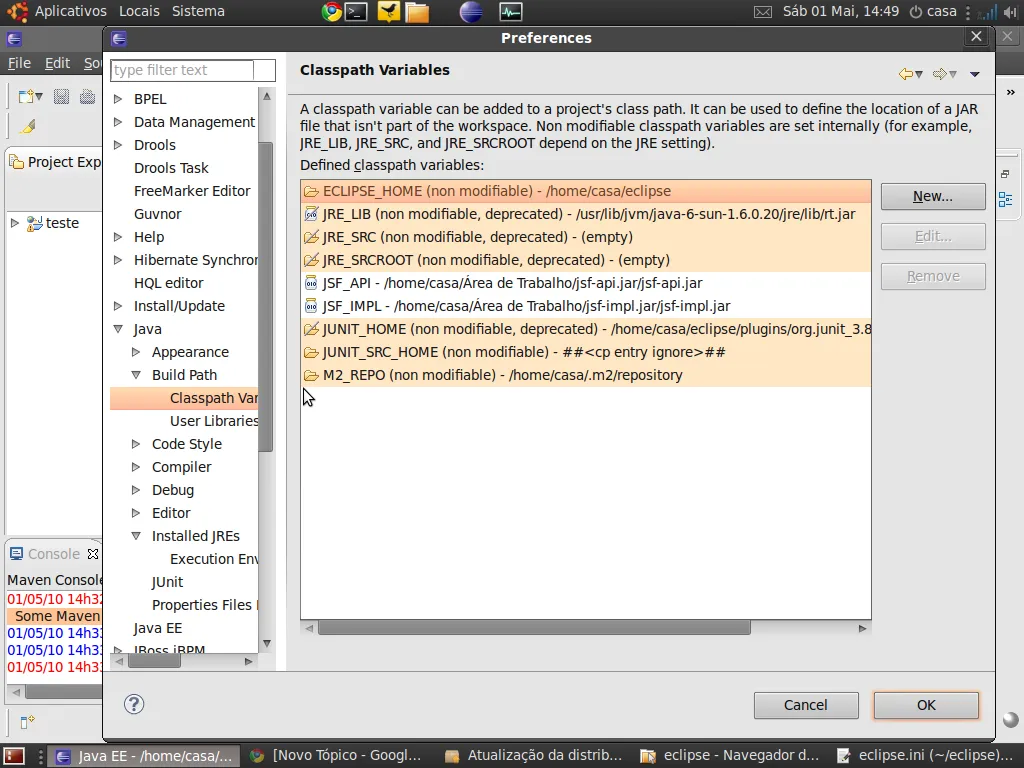Viewport: 1024px width, 768px height.
Task: Click the restore view icon on right trim
Action: 1005,174
